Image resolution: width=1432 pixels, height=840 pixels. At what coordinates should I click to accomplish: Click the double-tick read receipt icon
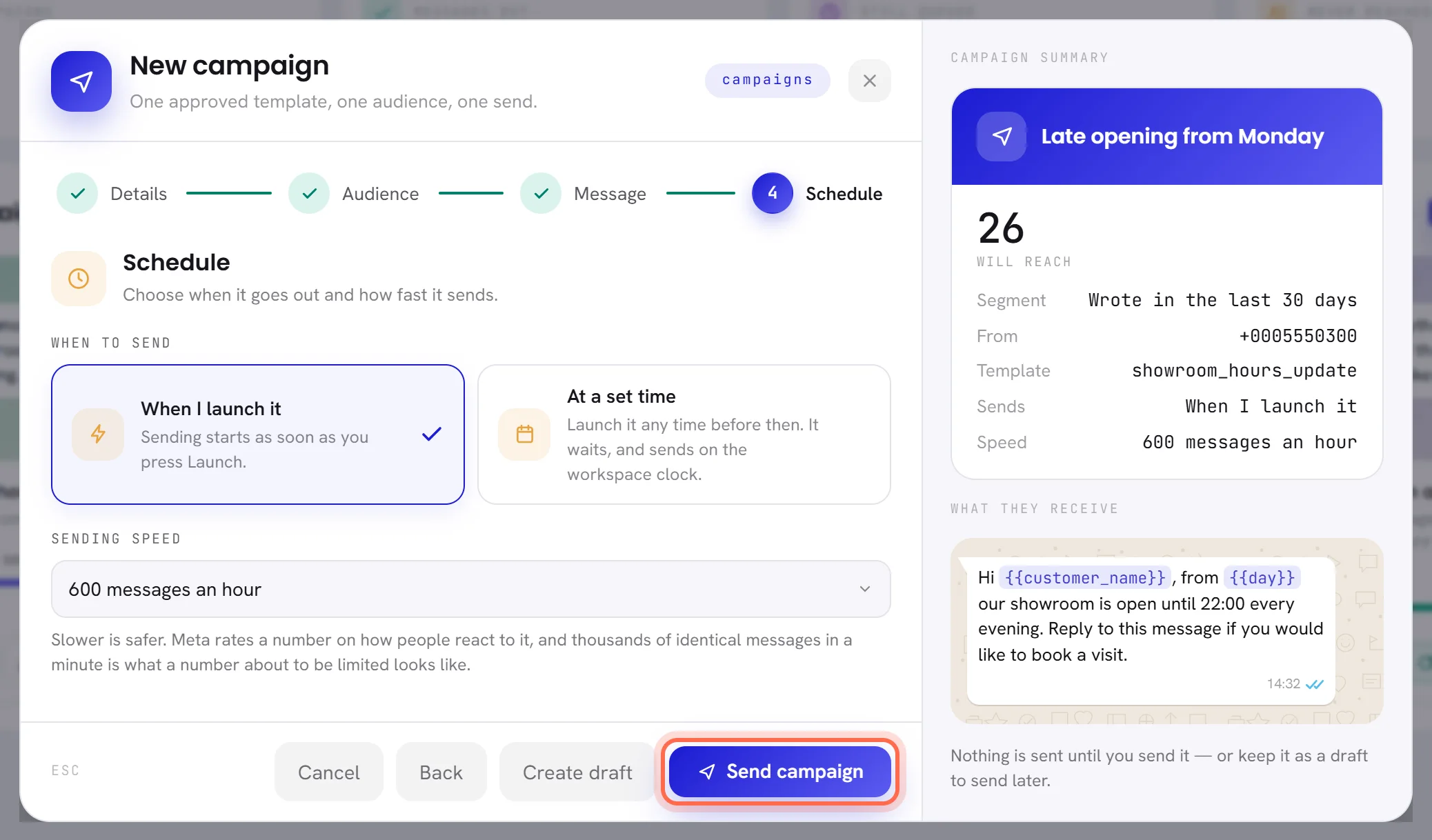(1315, 684)
